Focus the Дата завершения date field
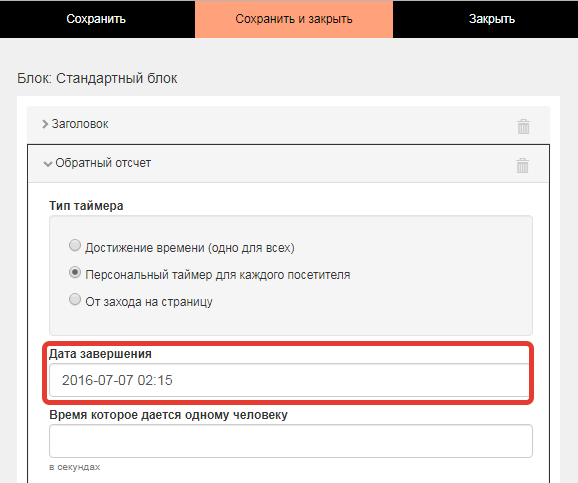578x483 pixels. click(290, 380)
